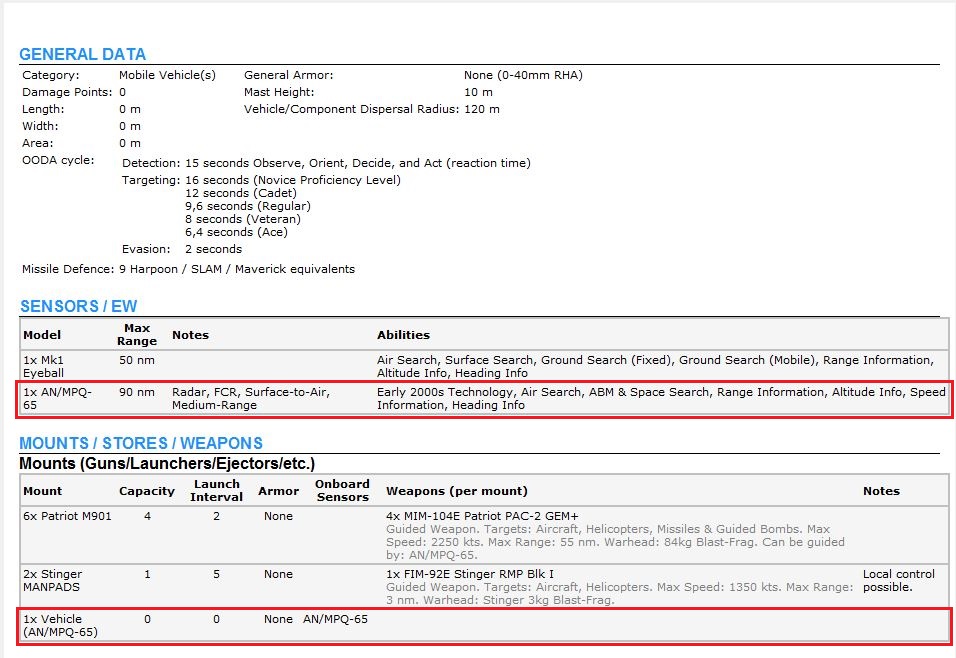Select the '1x AN/MPQ-65' sensor model cell

point(57,398)
